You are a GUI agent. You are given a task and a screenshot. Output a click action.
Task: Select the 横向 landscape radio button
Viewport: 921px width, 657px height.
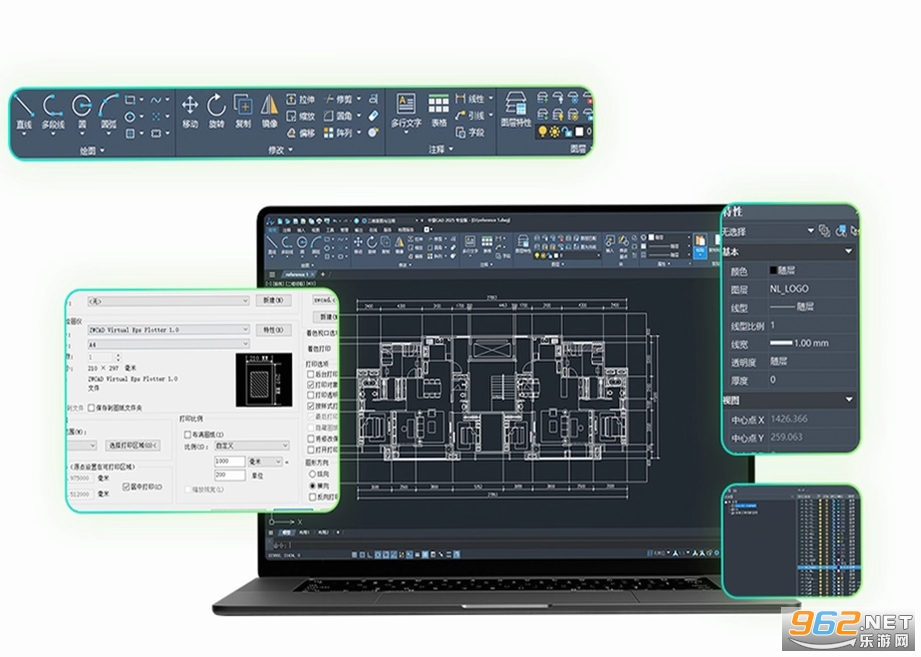coord(312,486)
